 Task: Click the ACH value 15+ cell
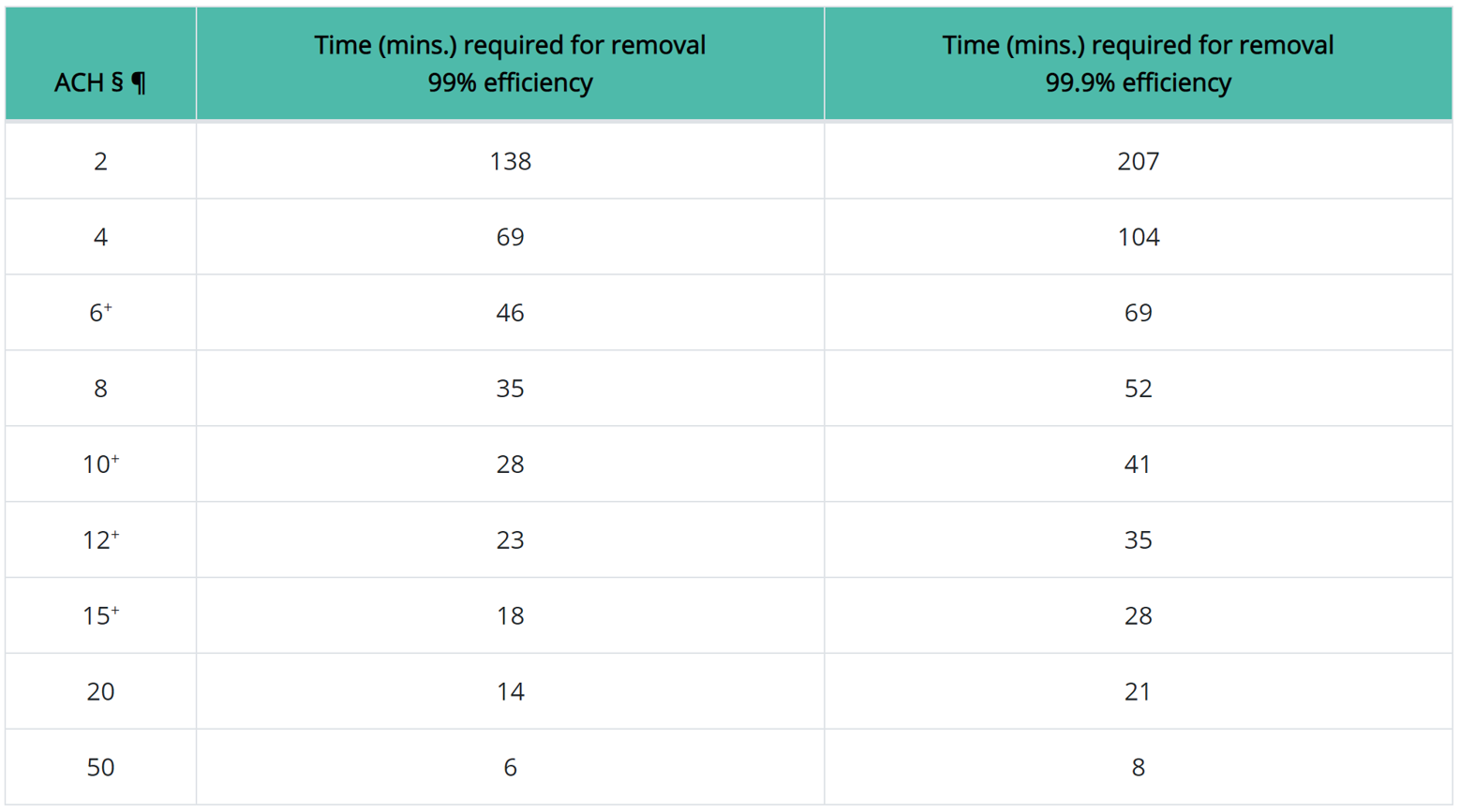click(x=100, y=616)
